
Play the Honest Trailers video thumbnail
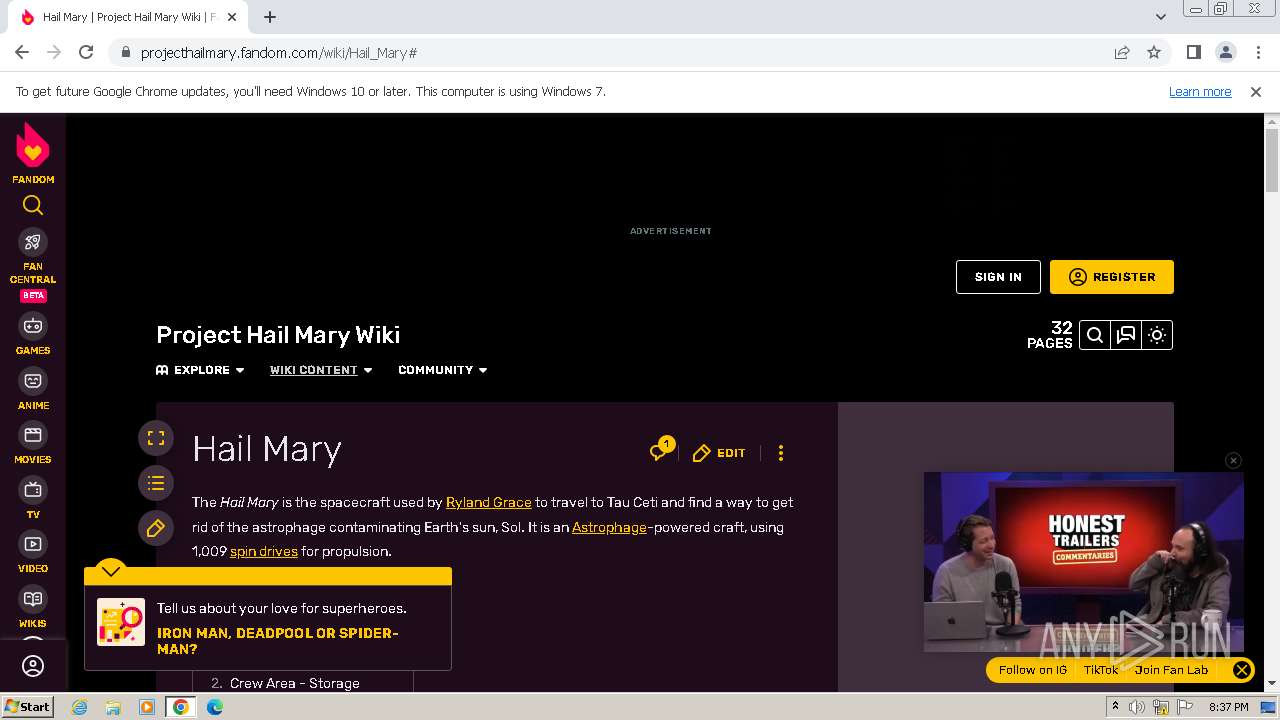[1084, 562]
